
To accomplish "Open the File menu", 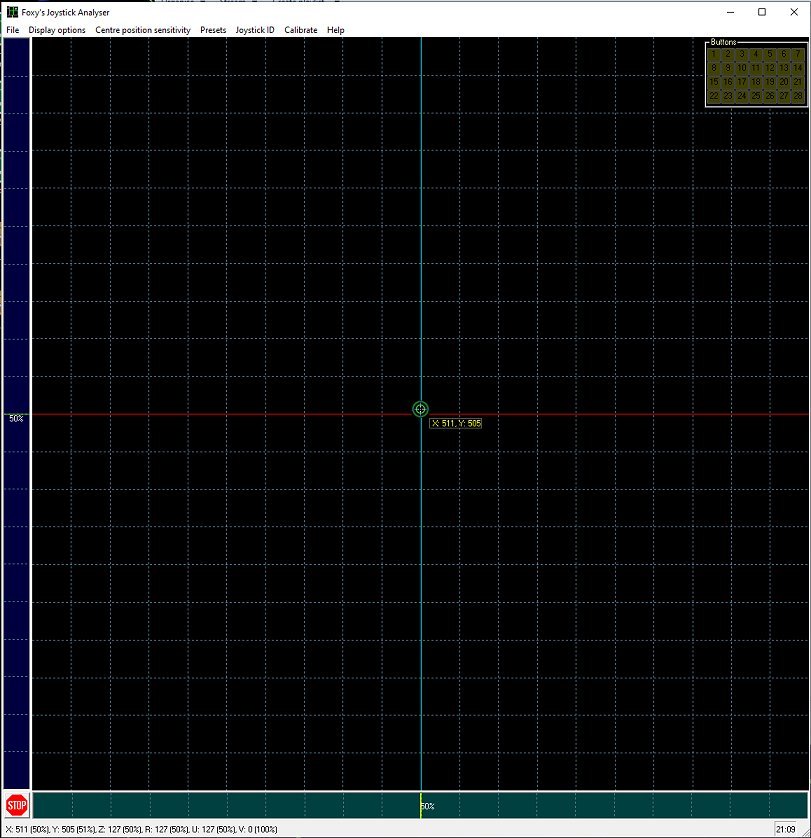I will pos(12,30).
